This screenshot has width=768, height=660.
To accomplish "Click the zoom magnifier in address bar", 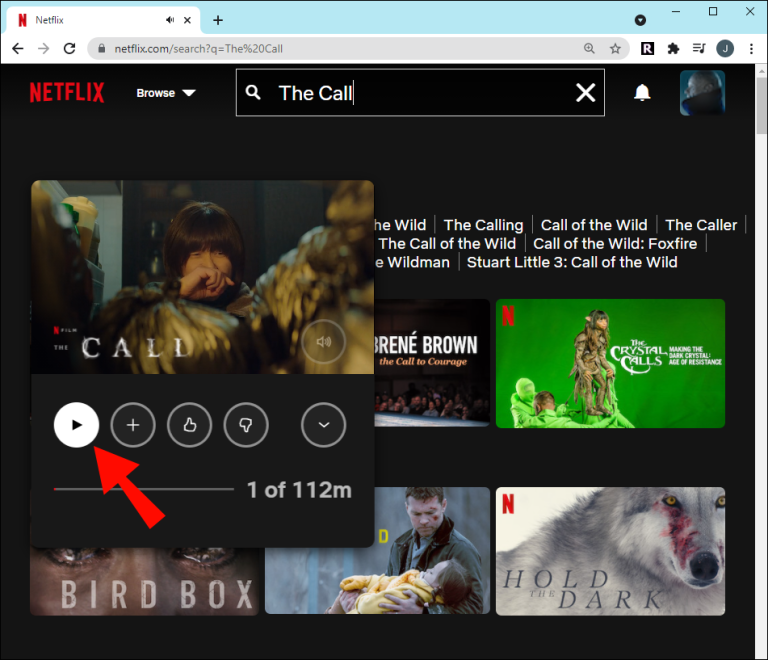I will tap(589, 48).
